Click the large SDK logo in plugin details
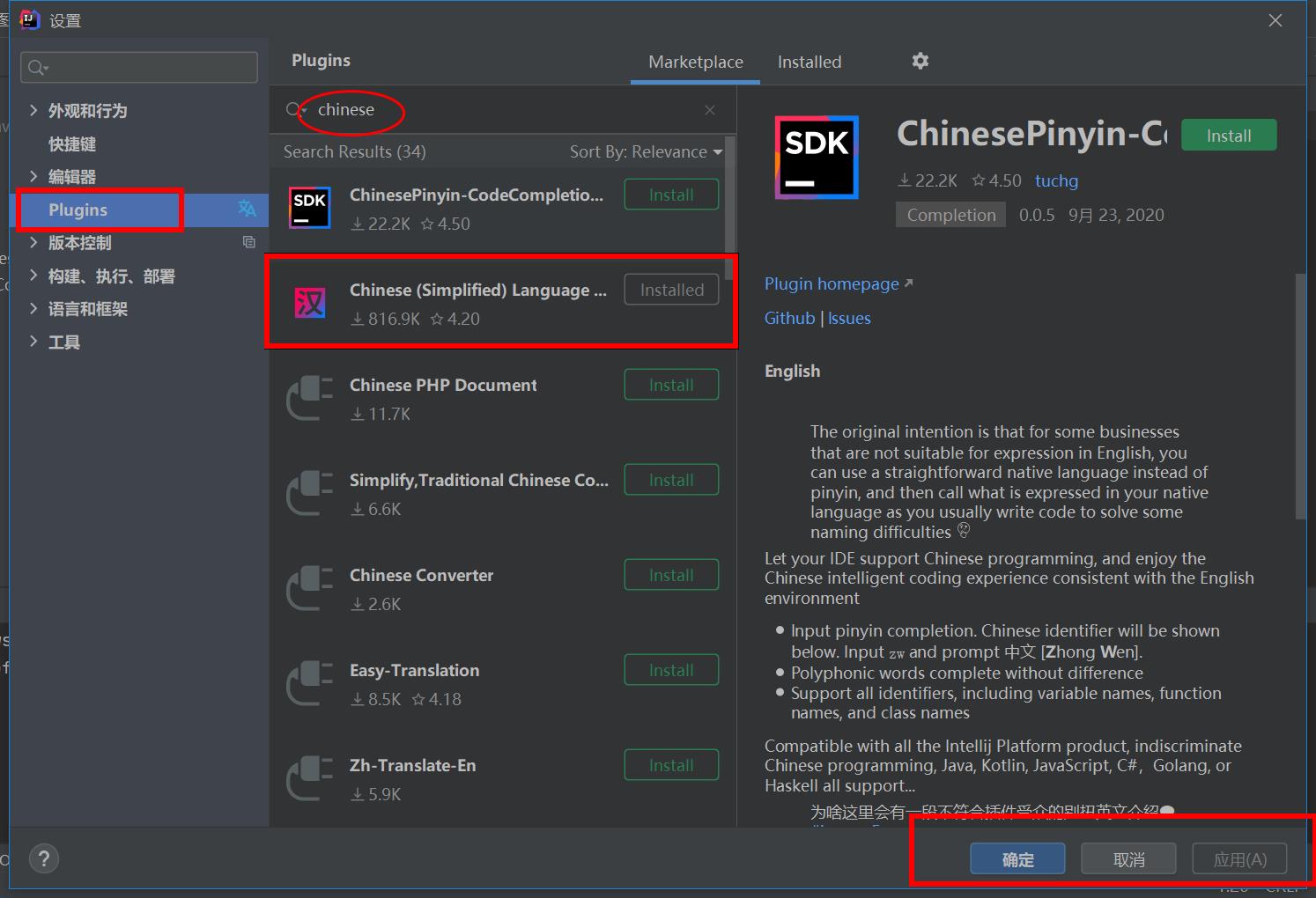1316x898 pixels. tap(817, 158)
